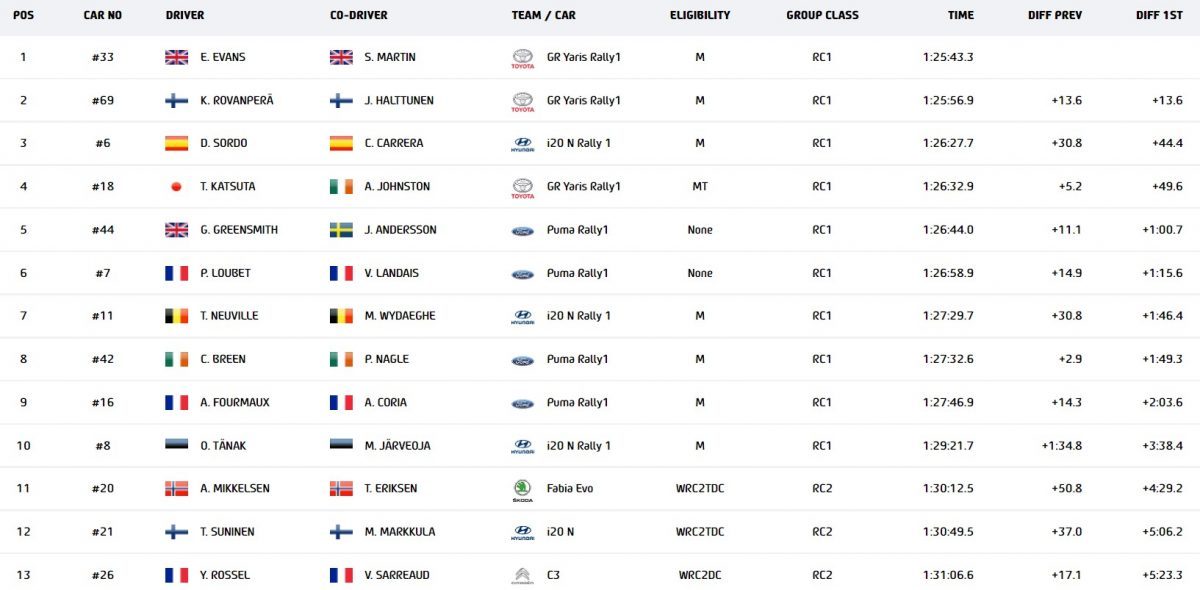Viewport: 1200px width, 590px height.
Task: Click the Skoda logo beside Fabia Evo
Action: click(x=522, y=489)
